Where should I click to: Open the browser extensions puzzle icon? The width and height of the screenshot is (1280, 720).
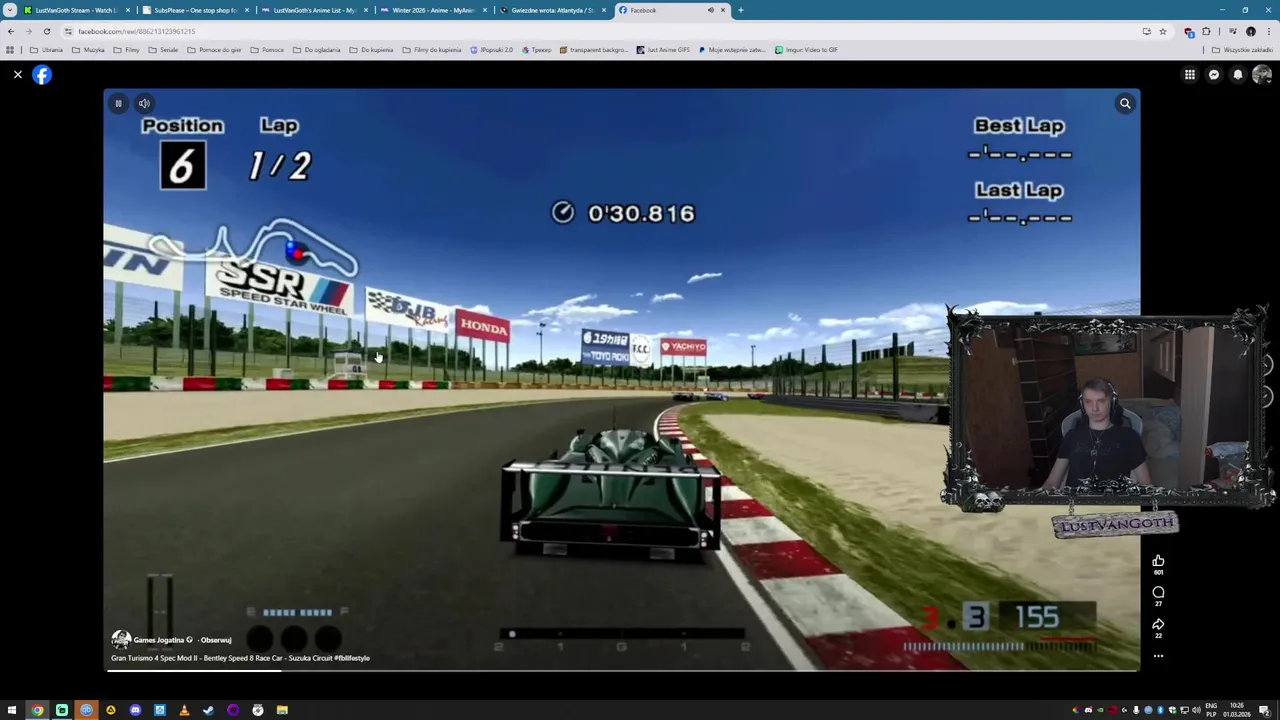1206,31
